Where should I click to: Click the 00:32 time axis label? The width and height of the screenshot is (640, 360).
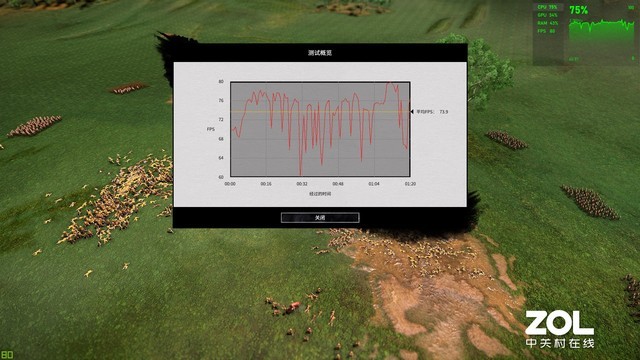[x=302, y=184]
